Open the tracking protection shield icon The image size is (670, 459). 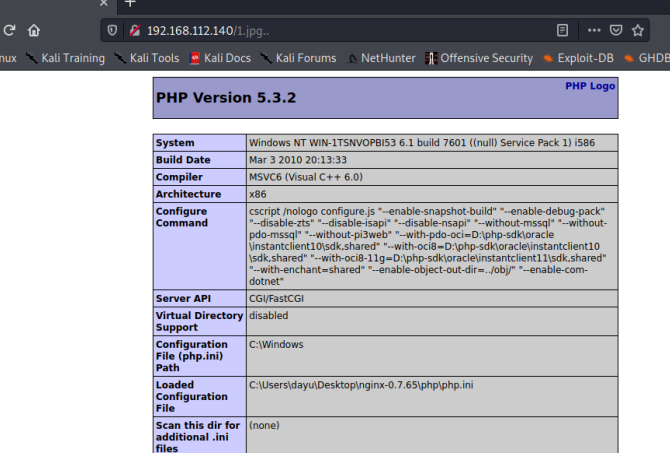[112, 30]
